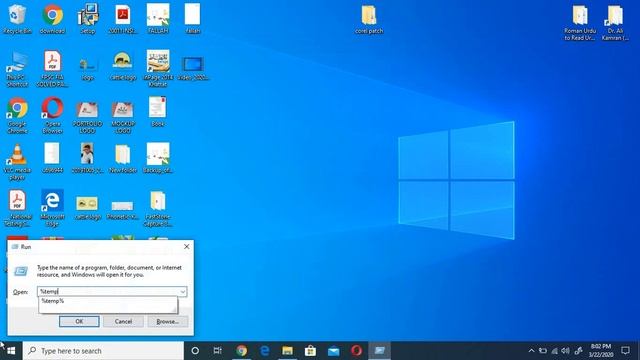The width and height of the screenshot is (640, 360).
Task: Click the Browse... button in Run
Action: [168, 322]
